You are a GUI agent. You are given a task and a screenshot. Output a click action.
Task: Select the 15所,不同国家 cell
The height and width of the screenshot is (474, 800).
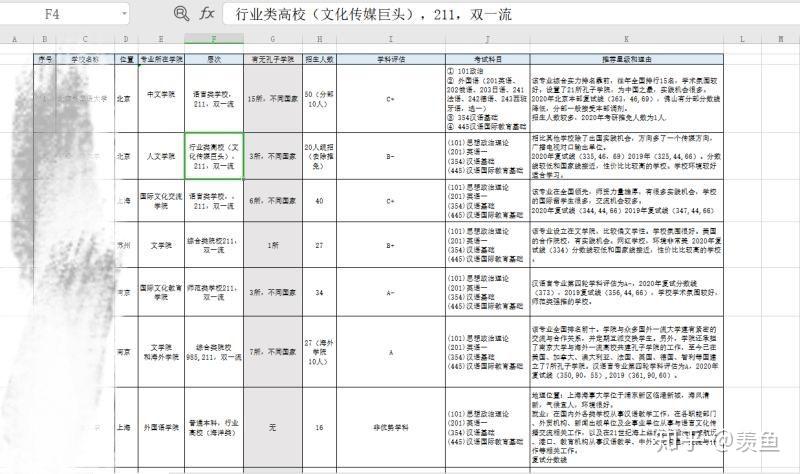click(x=273, y=98)
